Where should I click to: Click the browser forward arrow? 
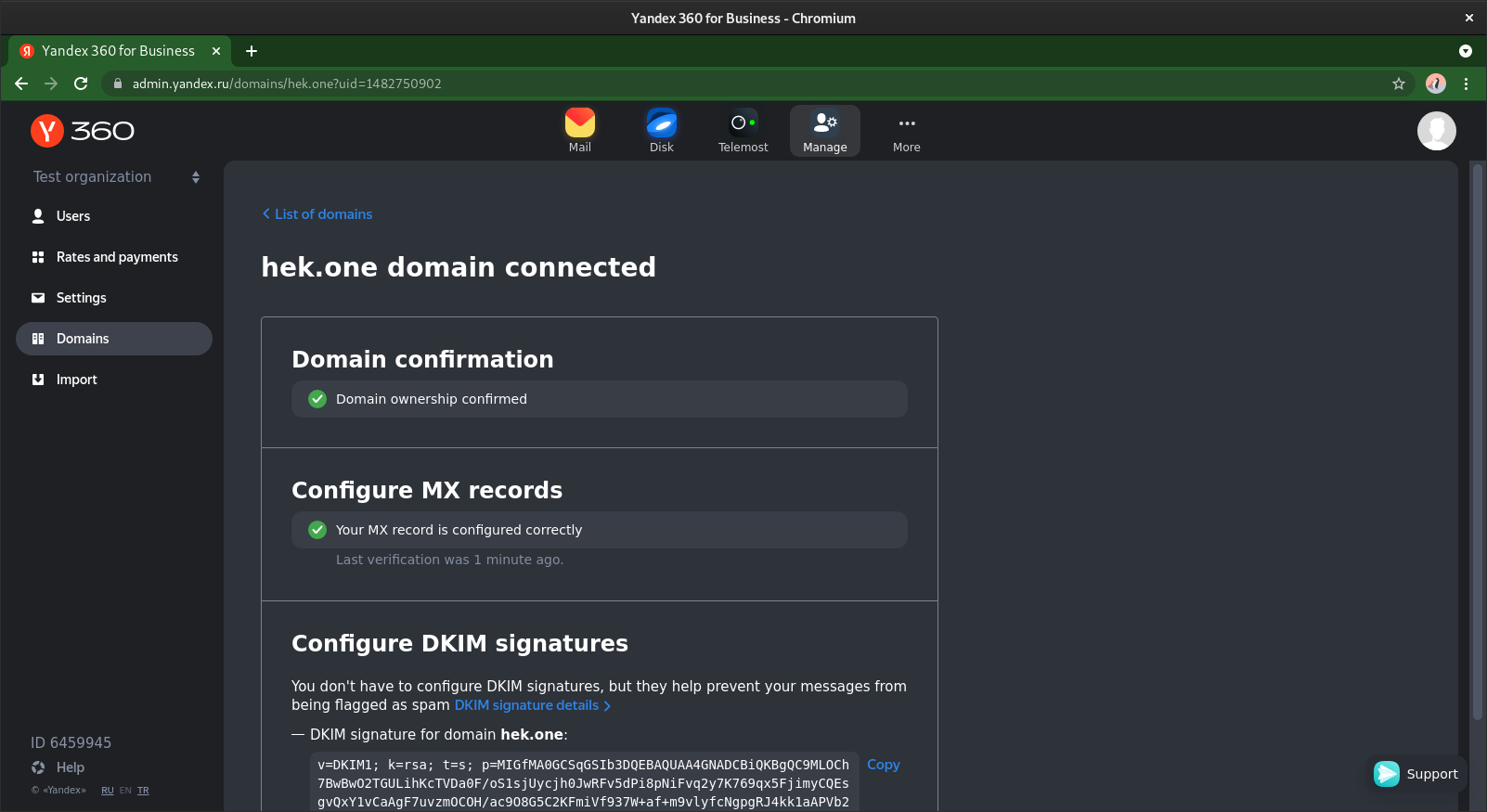(x=51, y=84)
